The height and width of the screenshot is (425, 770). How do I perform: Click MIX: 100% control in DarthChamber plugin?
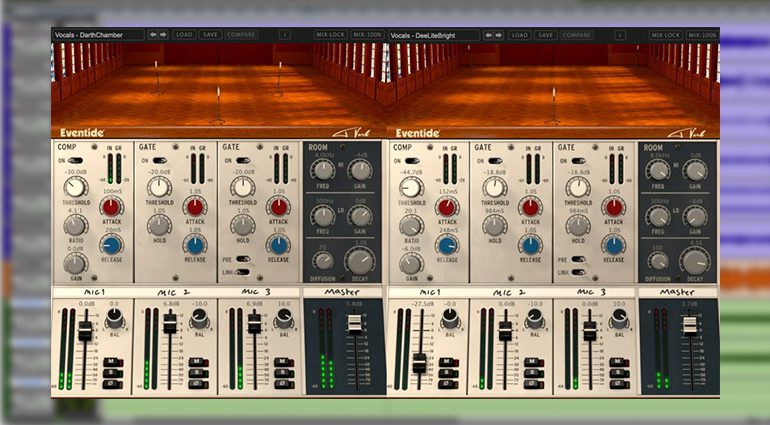click(367, 35)
